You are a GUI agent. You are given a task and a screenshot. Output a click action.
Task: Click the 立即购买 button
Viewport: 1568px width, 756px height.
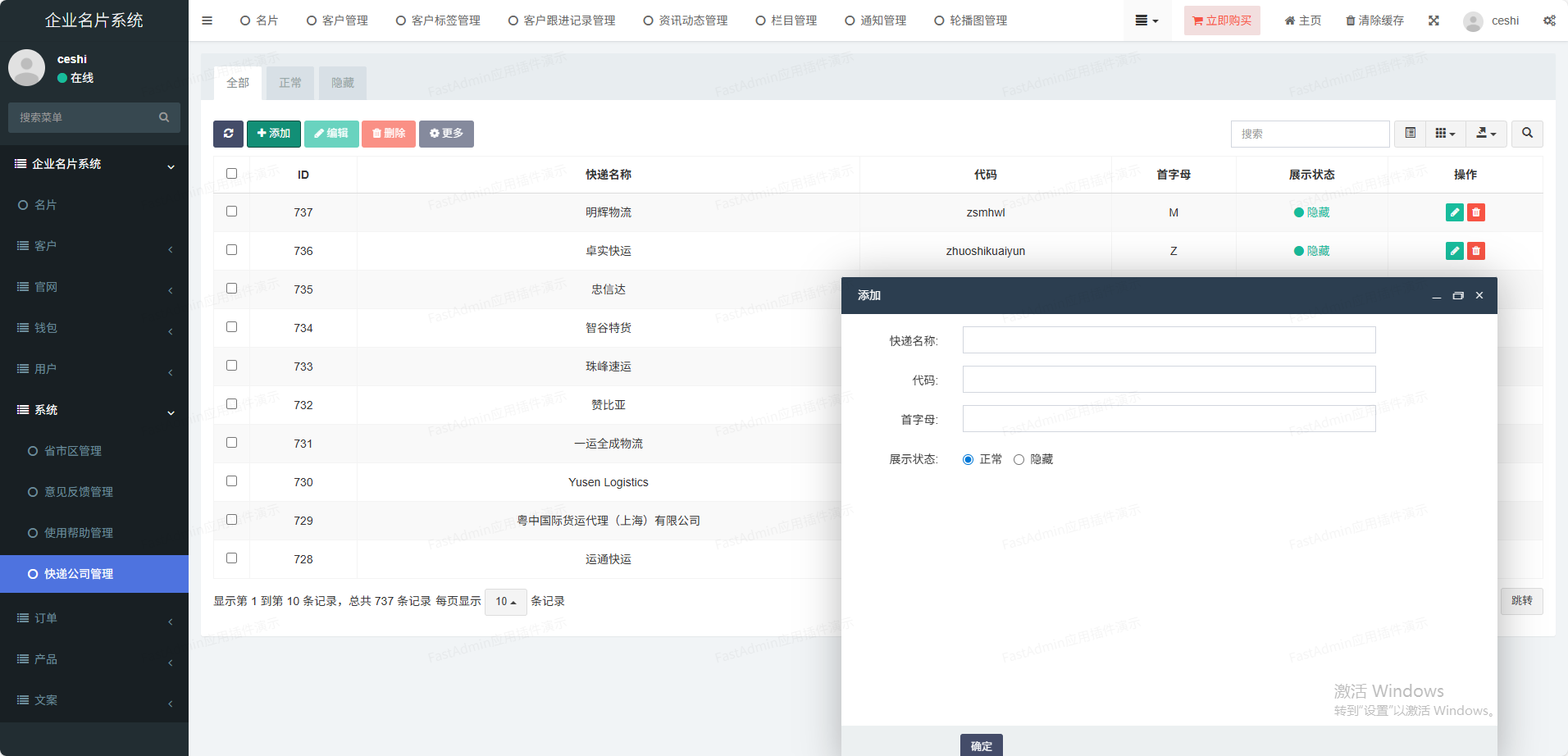click(x=1221, y=20)
